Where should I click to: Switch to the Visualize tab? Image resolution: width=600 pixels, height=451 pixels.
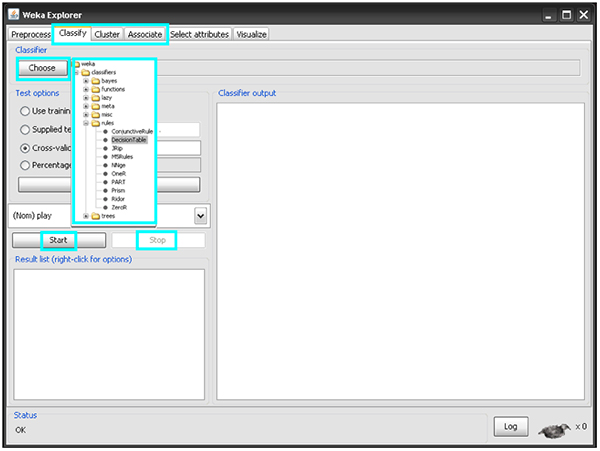pyautogui.click(x=251, y=34)
